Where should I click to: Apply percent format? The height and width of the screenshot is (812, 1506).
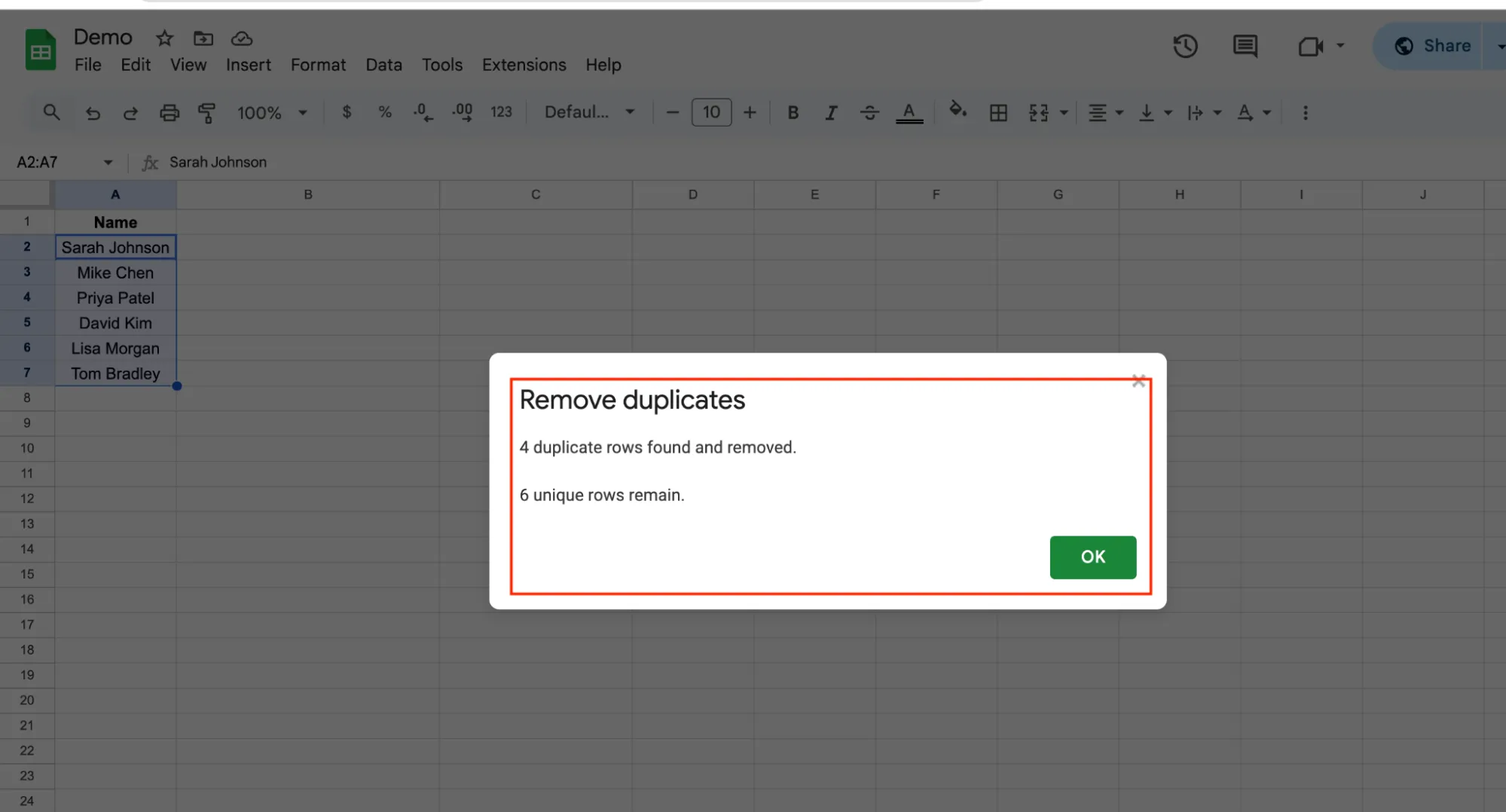click(385, 112)
